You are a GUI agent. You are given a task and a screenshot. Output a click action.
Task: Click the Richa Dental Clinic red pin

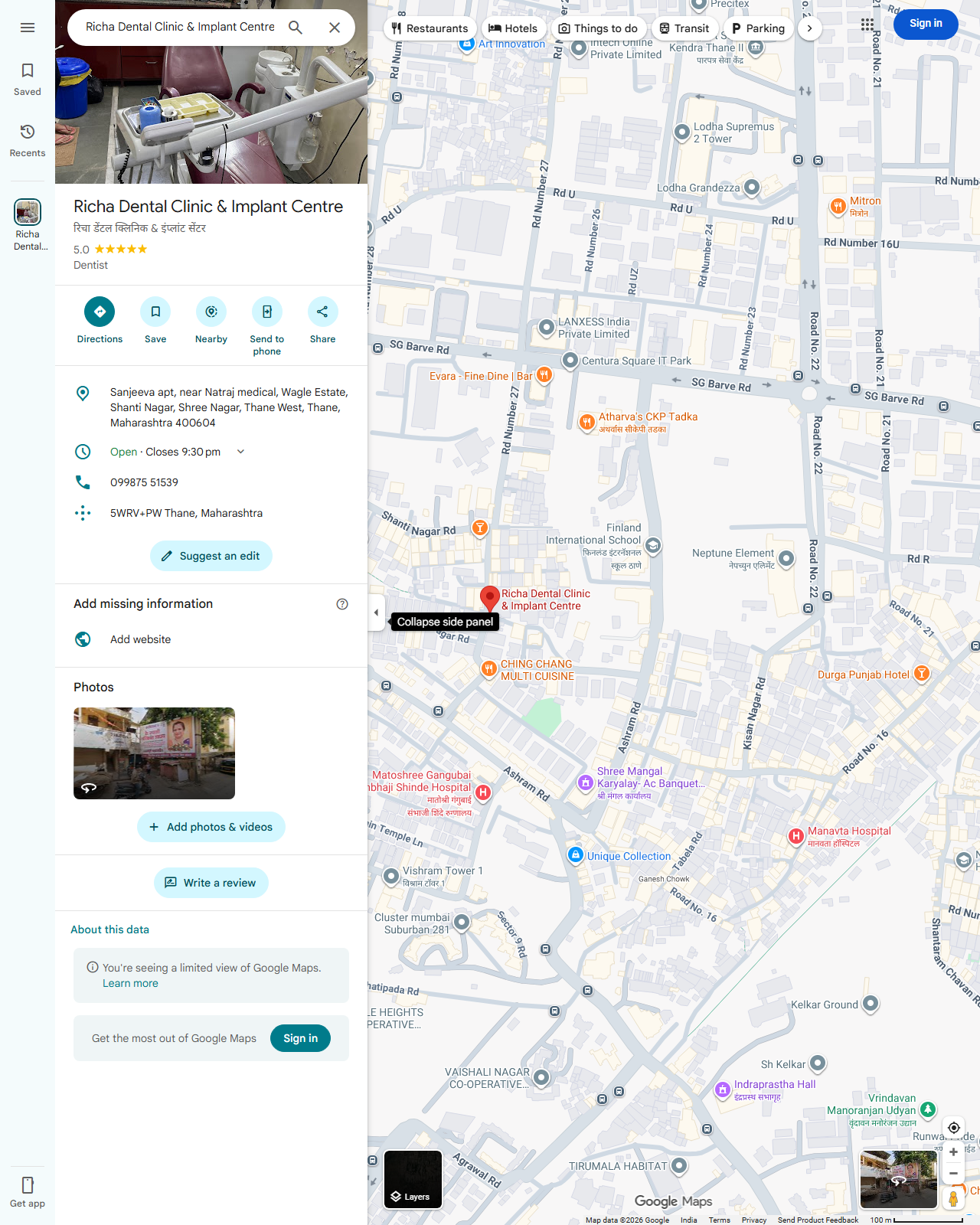click(490, 599)
